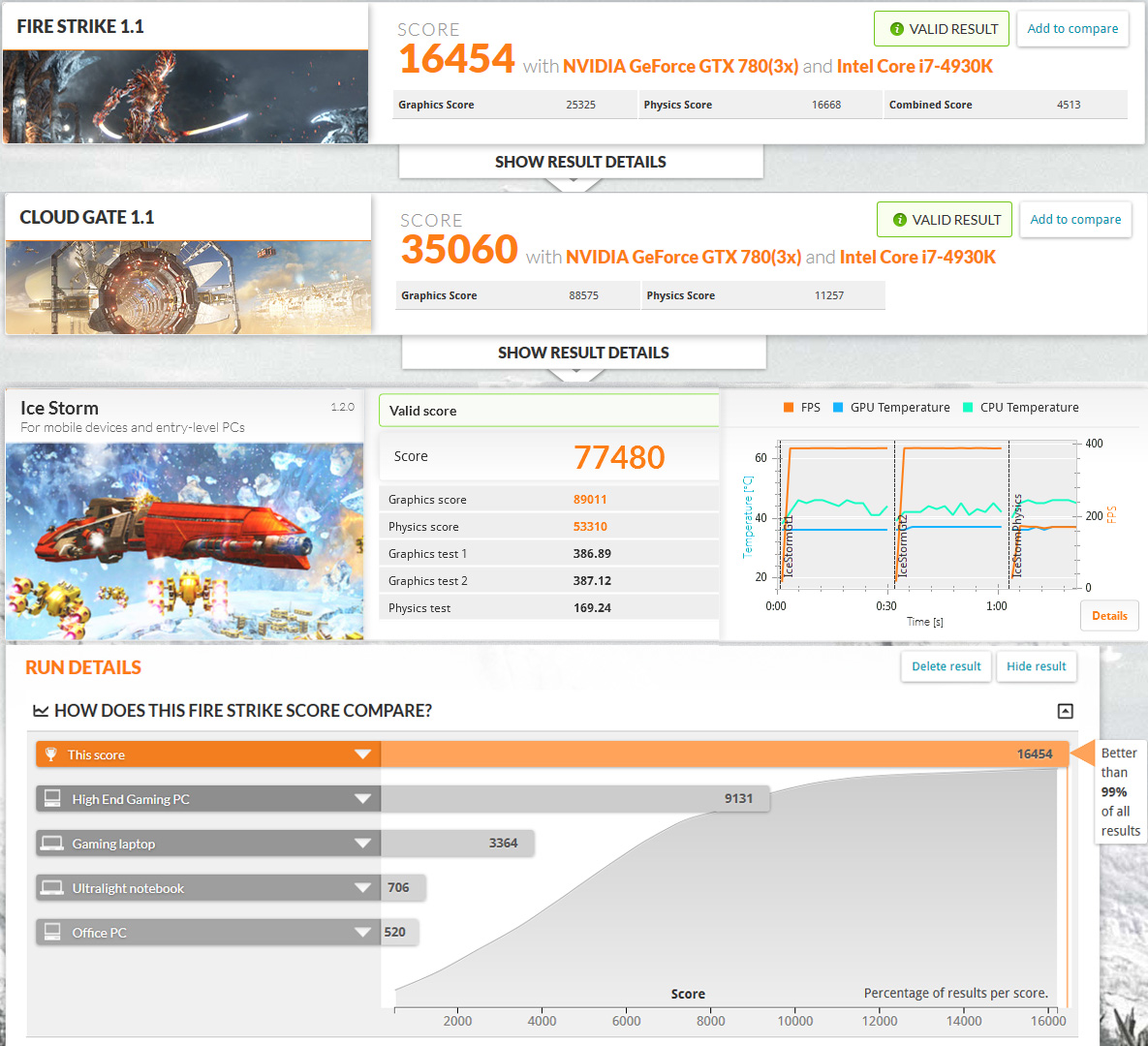Click the Cloud Gate 1.1 thumbnail image
1148x1046 pixels.
coord(188,288)
